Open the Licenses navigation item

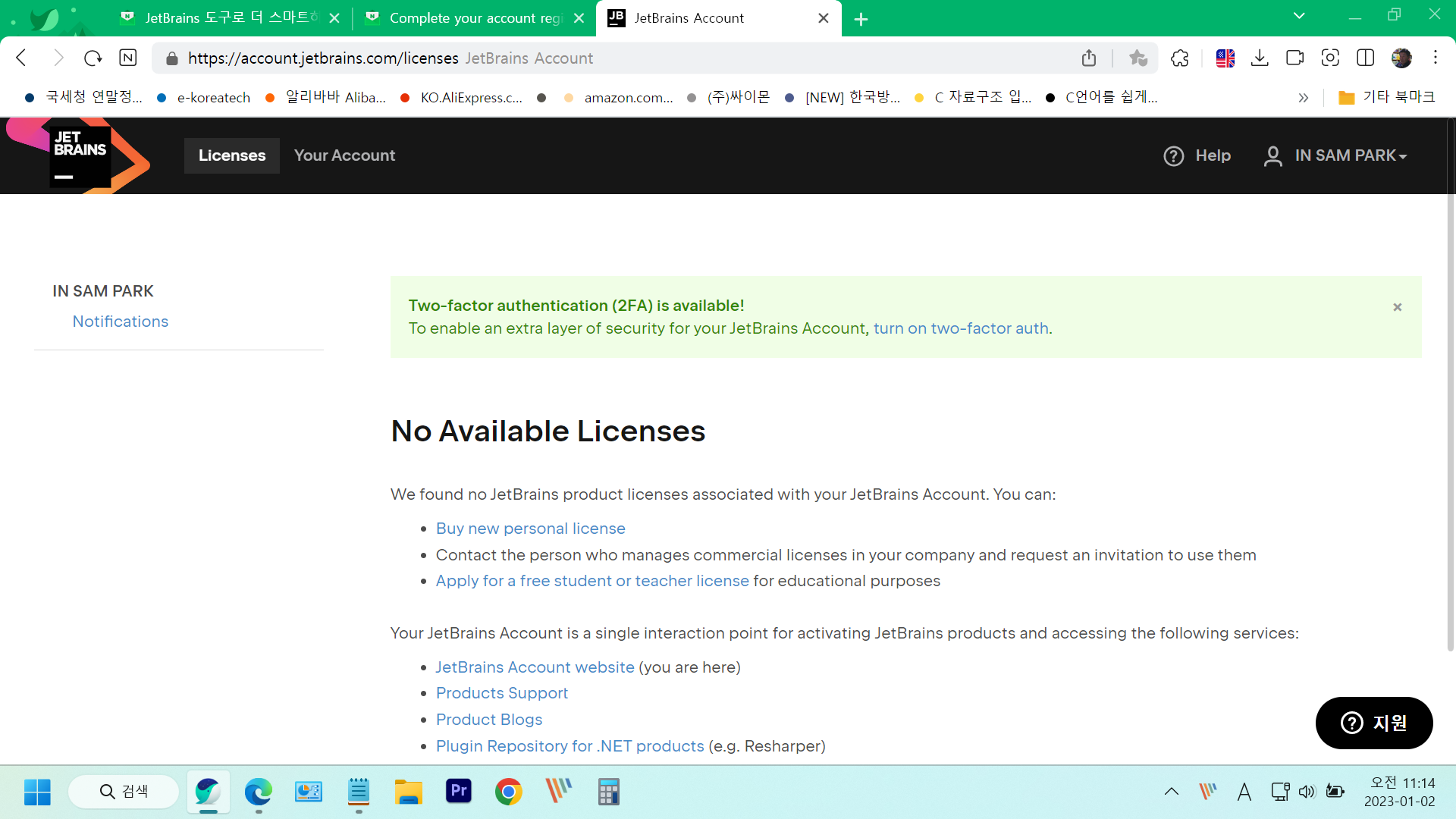(232, 155)
